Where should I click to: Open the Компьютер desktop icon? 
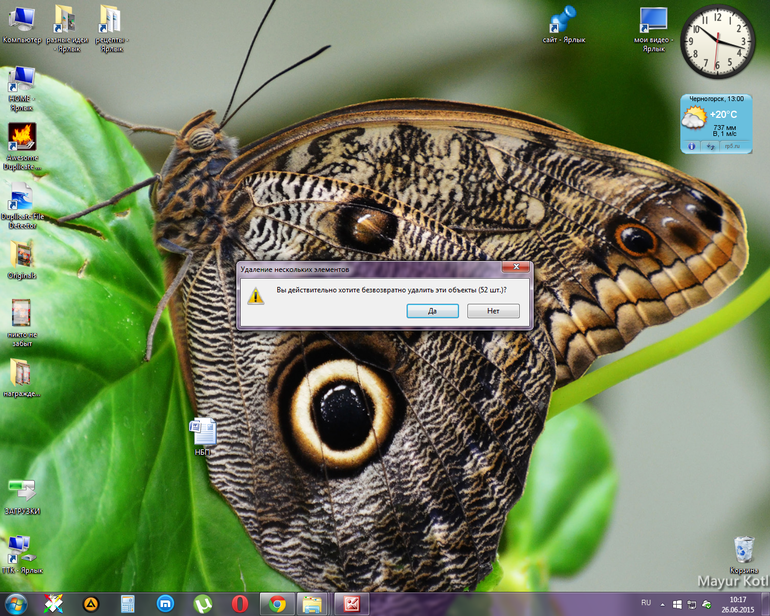[x=21, y=20]
